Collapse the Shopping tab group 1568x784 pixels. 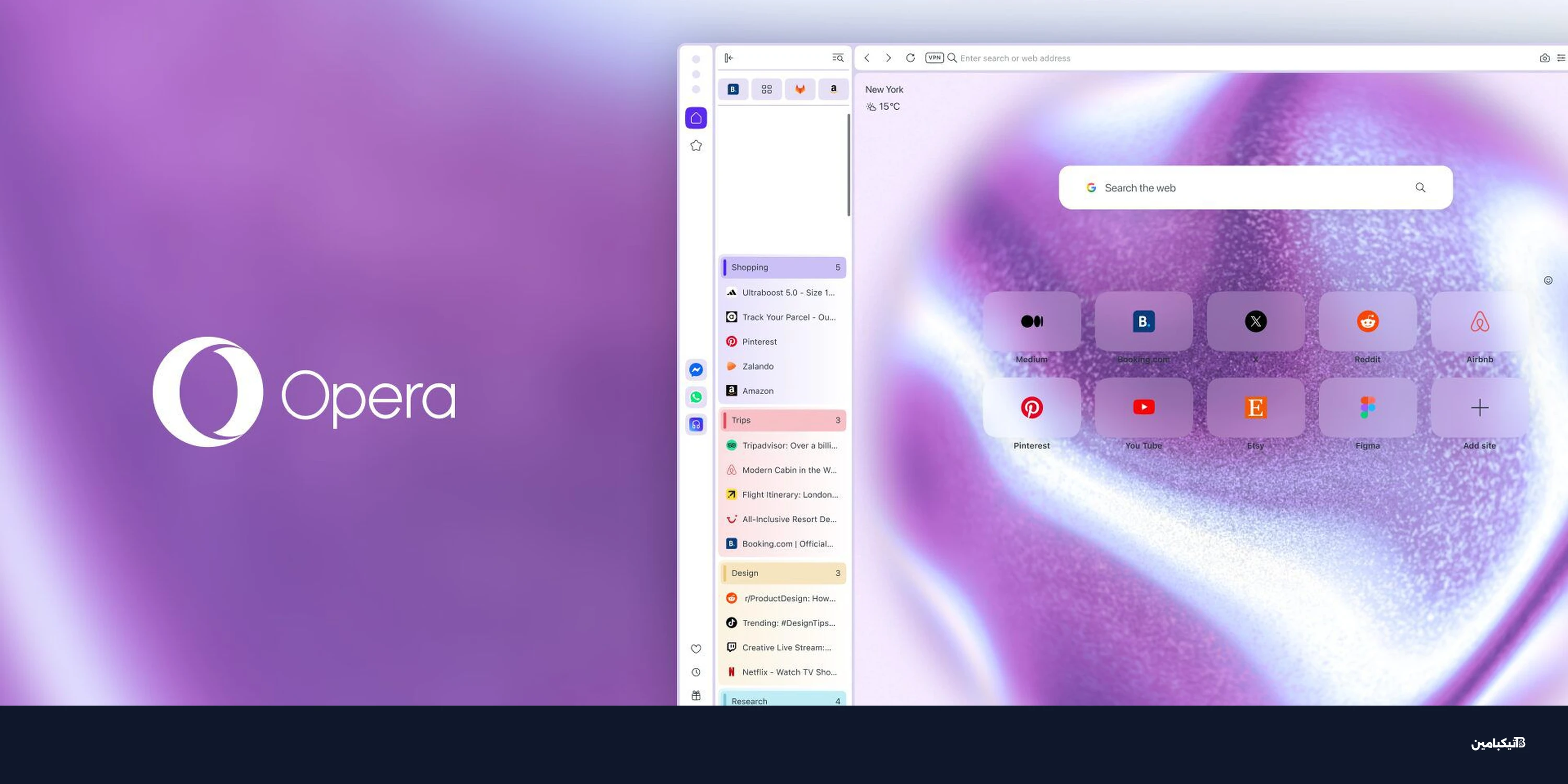point(782,267)
